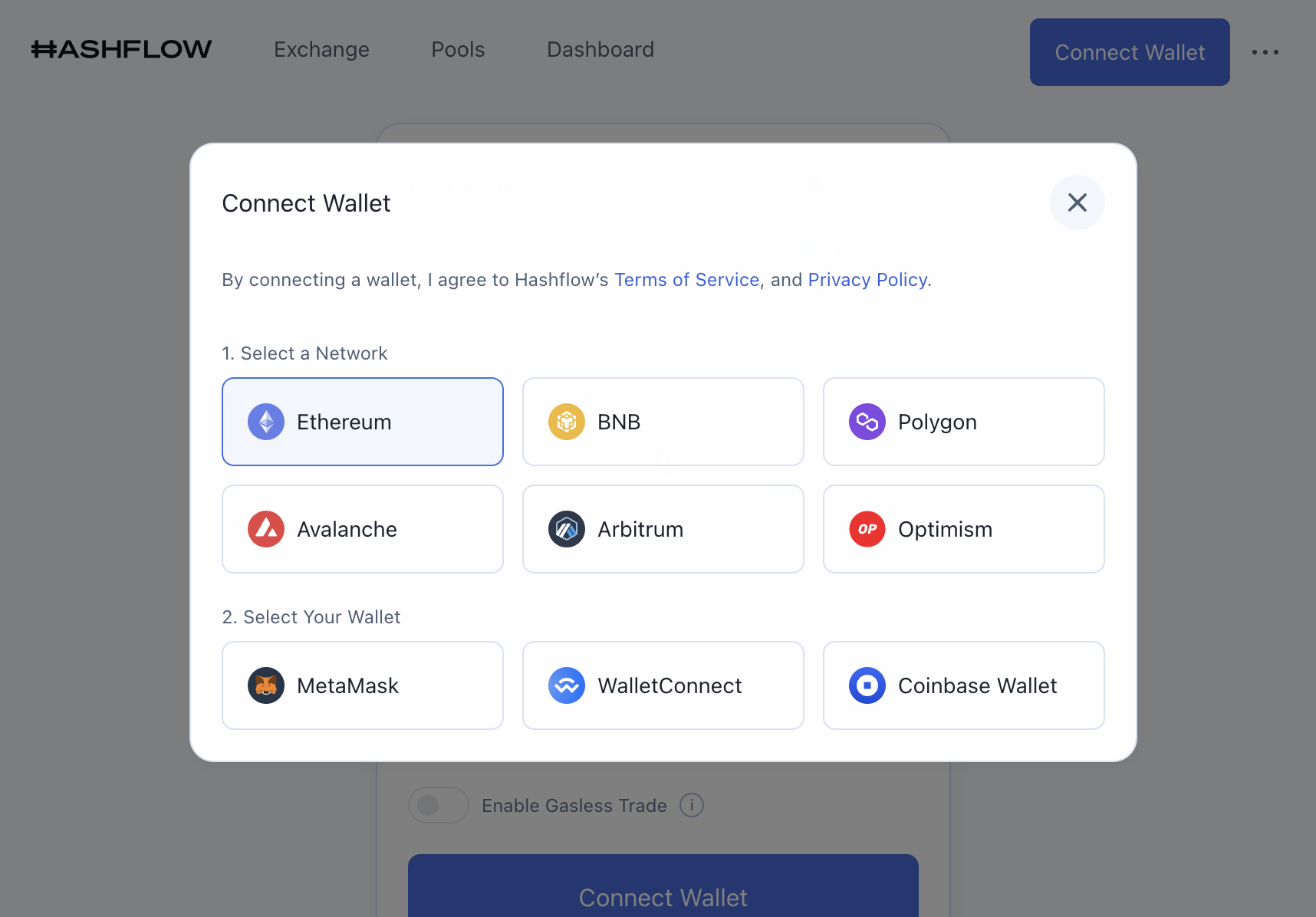Select the Arbitrum network icon
The image size is (1316, 917).
[x=566, y=529]
